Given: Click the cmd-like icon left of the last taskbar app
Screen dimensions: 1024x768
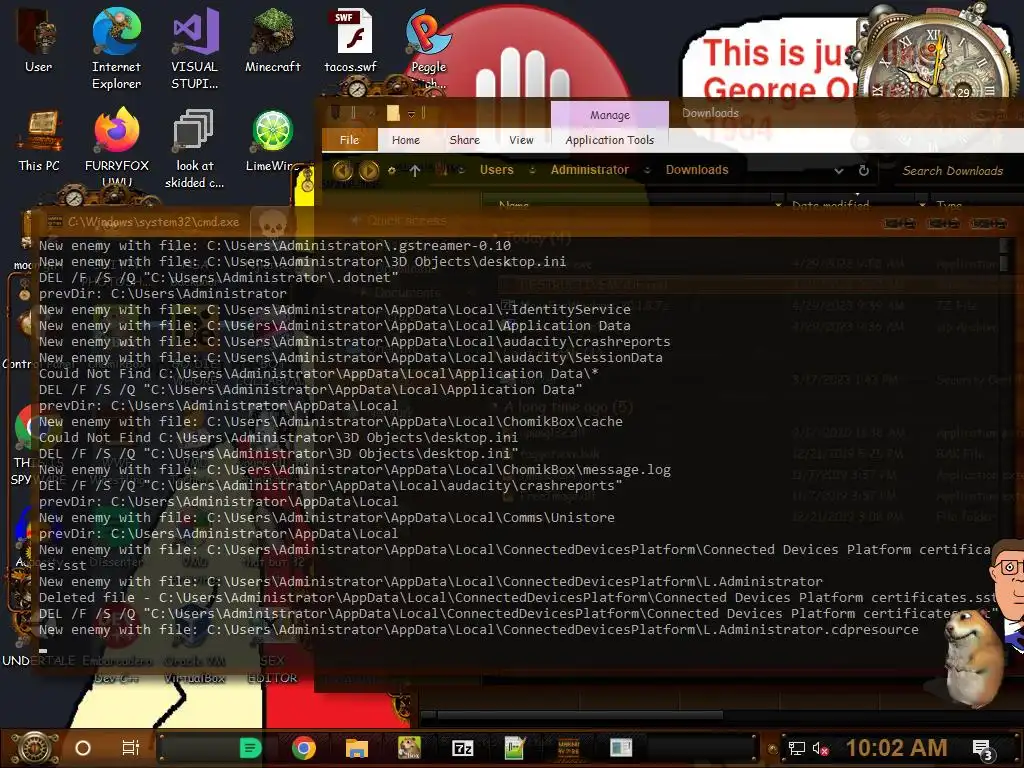Looking at the screenshot, I should (x=568, y=748).
